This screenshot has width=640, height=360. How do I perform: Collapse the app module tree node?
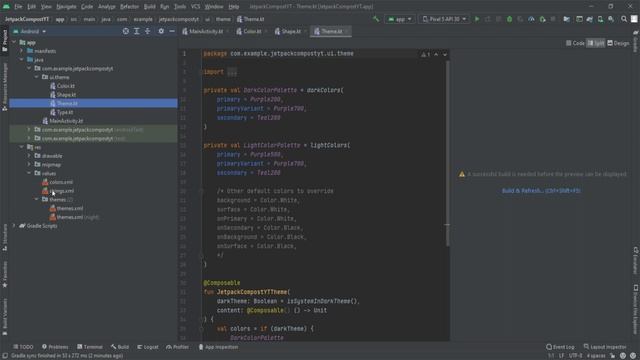pyautogui.click(x=14, y=42)
